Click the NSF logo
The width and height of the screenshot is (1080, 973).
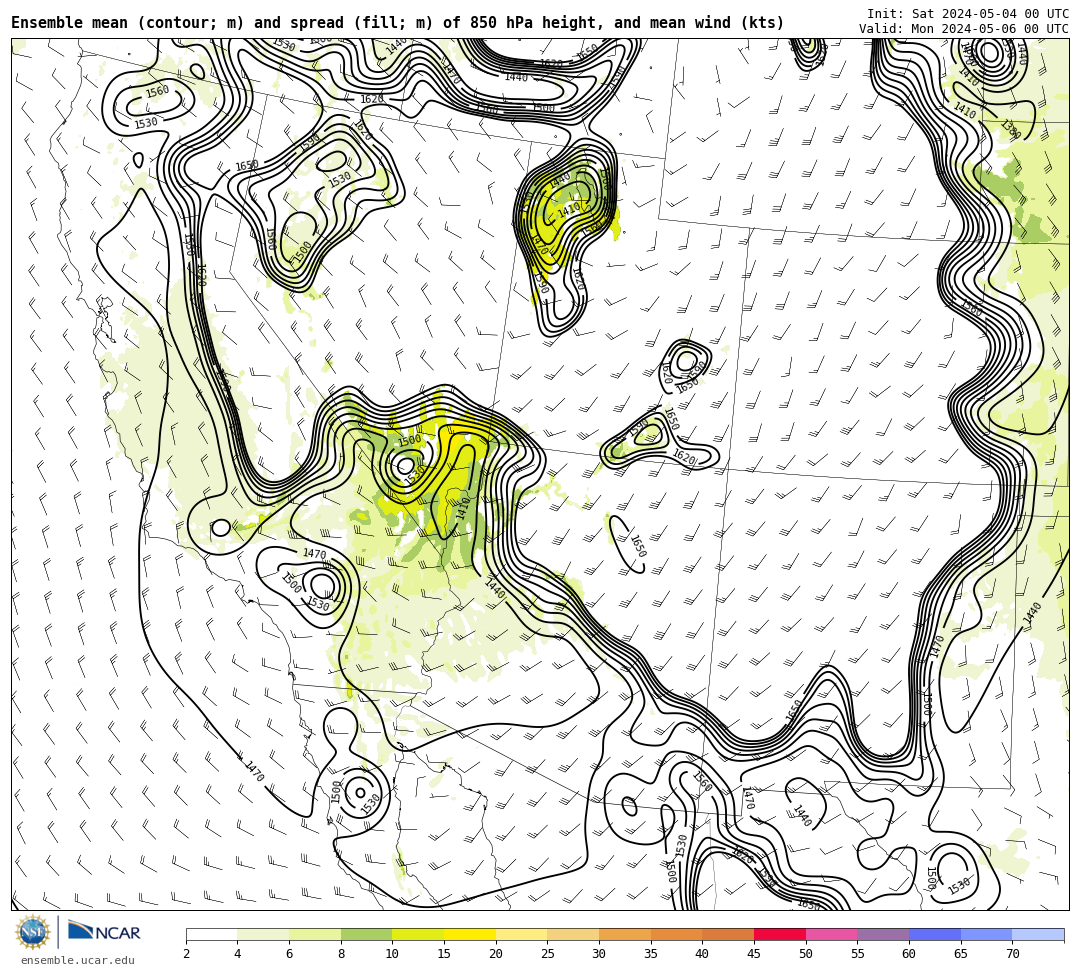tap(33, 932)
